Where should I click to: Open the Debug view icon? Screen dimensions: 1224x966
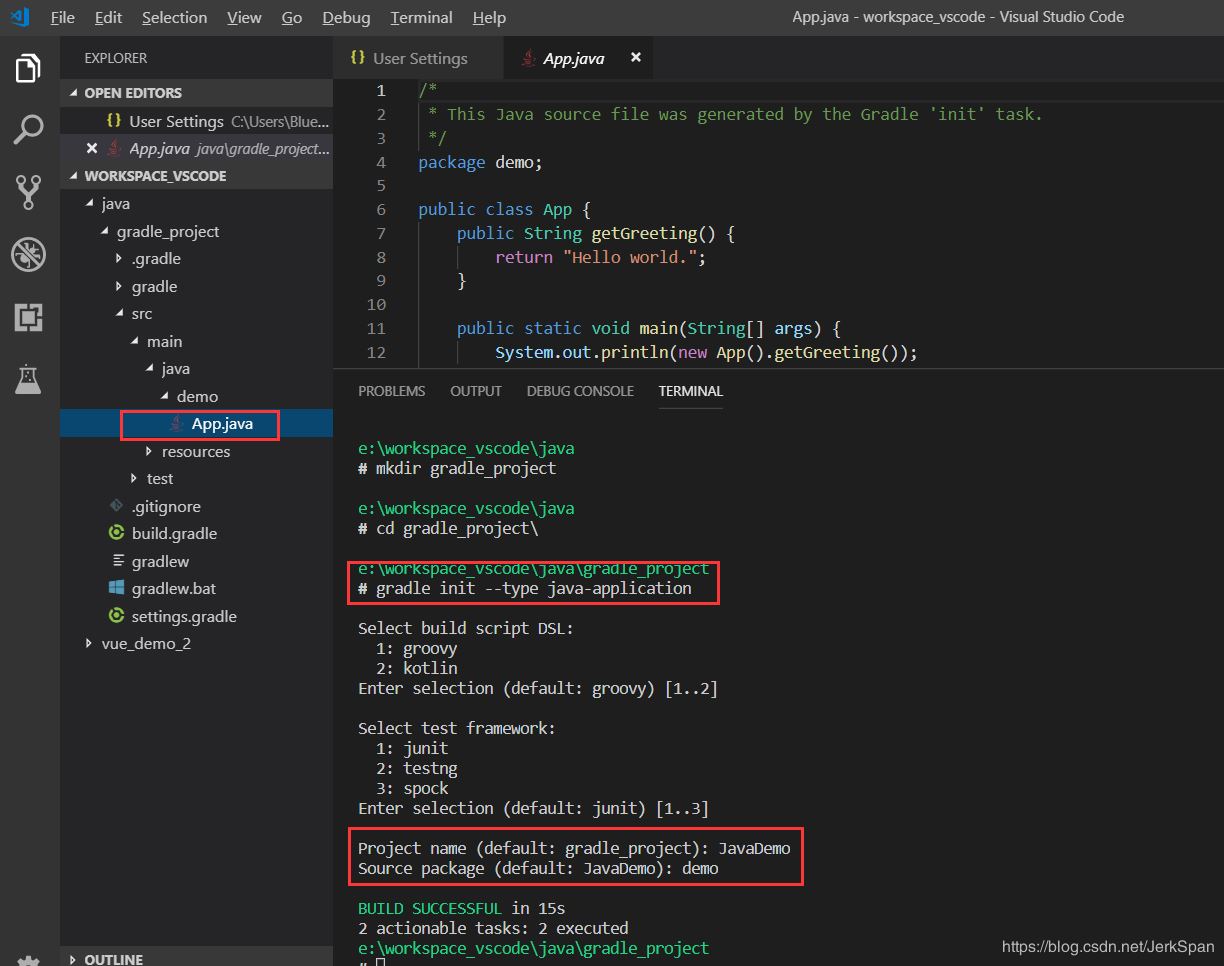pos(28,255)
